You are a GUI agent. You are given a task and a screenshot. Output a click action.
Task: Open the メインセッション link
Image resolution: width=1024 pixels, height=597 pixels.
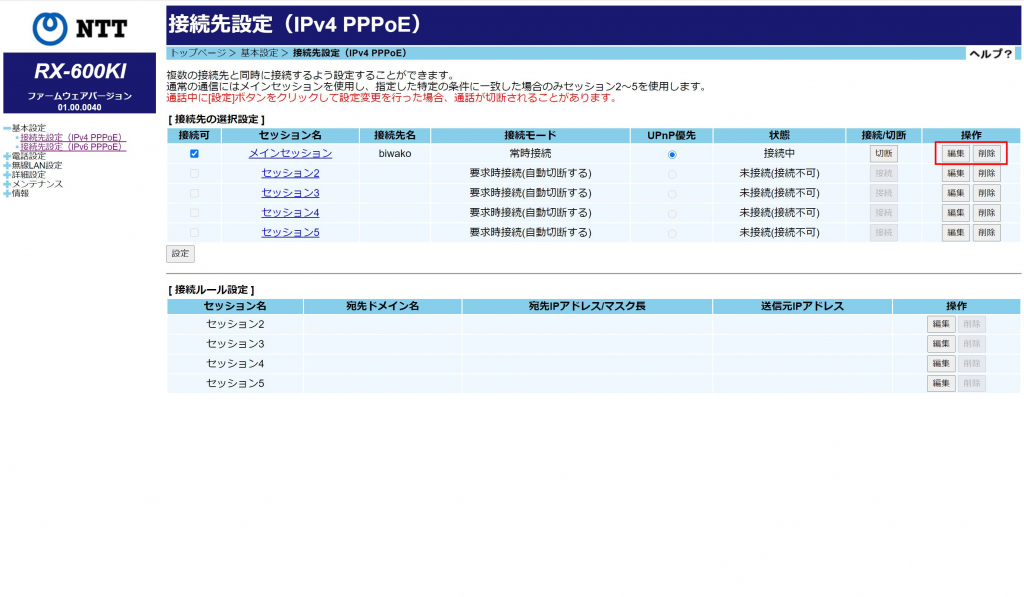coord(290,154)
